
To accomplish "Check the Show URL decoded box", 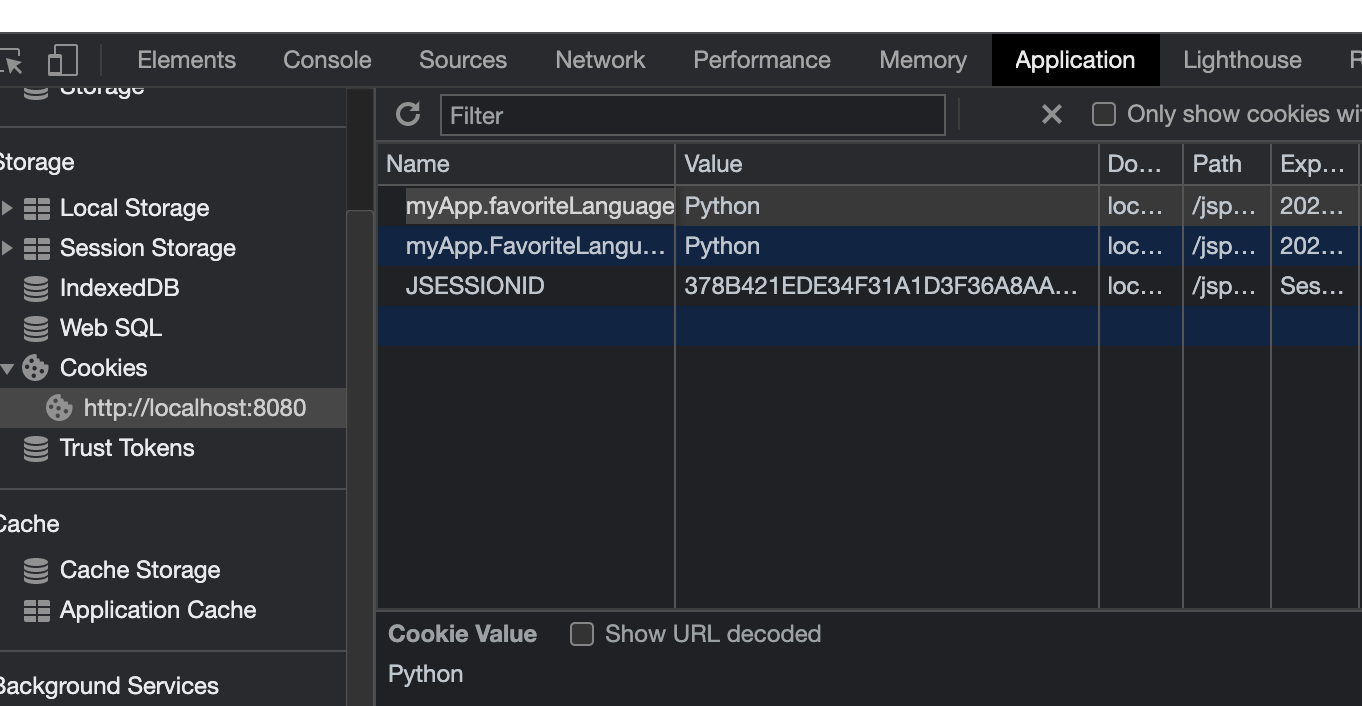I will pyautogui.click(x=582, y=634).
